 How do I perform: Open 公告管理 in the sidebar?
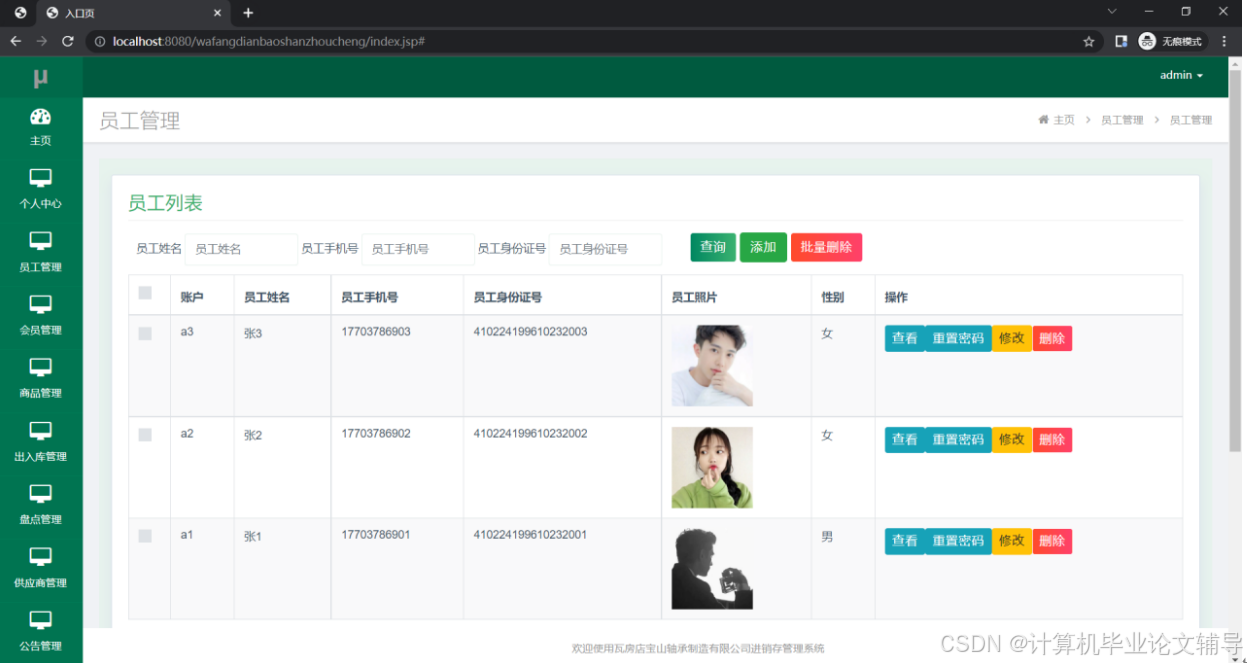[40, 630]
